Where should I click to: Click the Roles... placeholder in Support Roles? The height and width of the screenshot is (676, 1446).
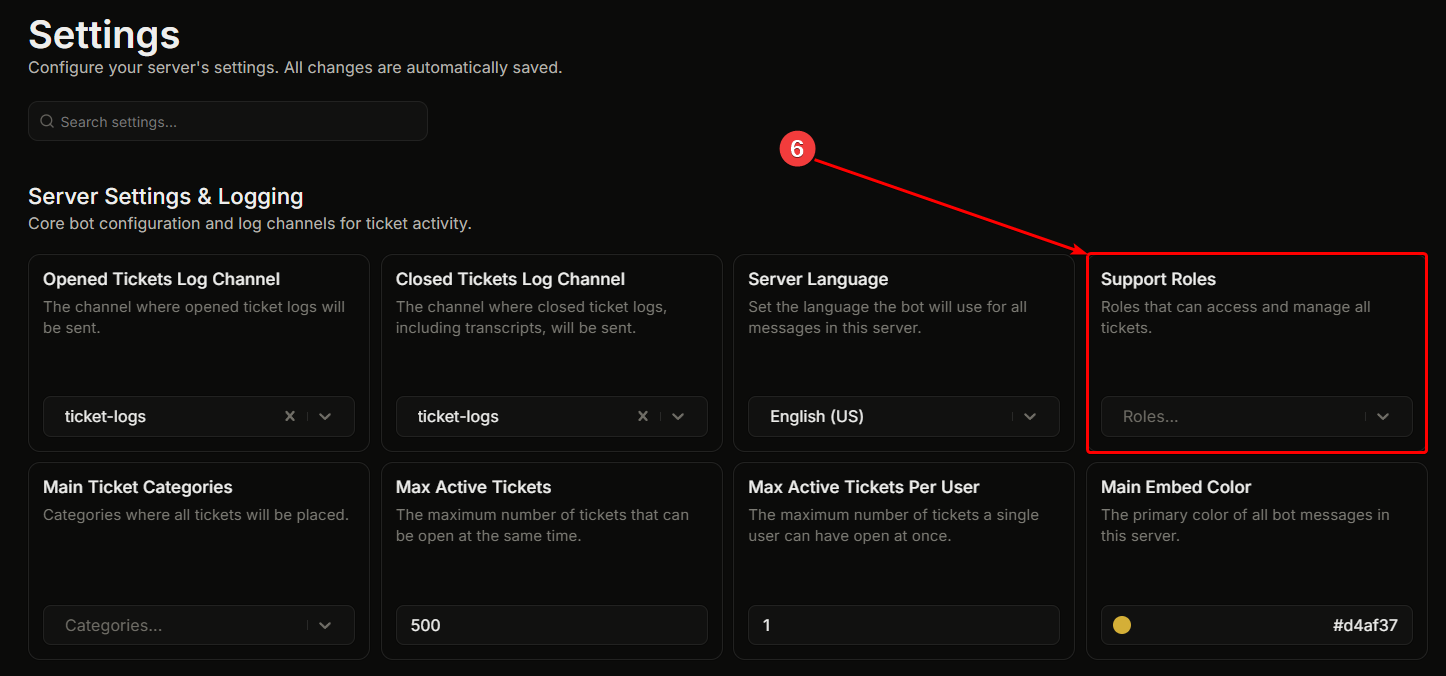pos(1150,416)
